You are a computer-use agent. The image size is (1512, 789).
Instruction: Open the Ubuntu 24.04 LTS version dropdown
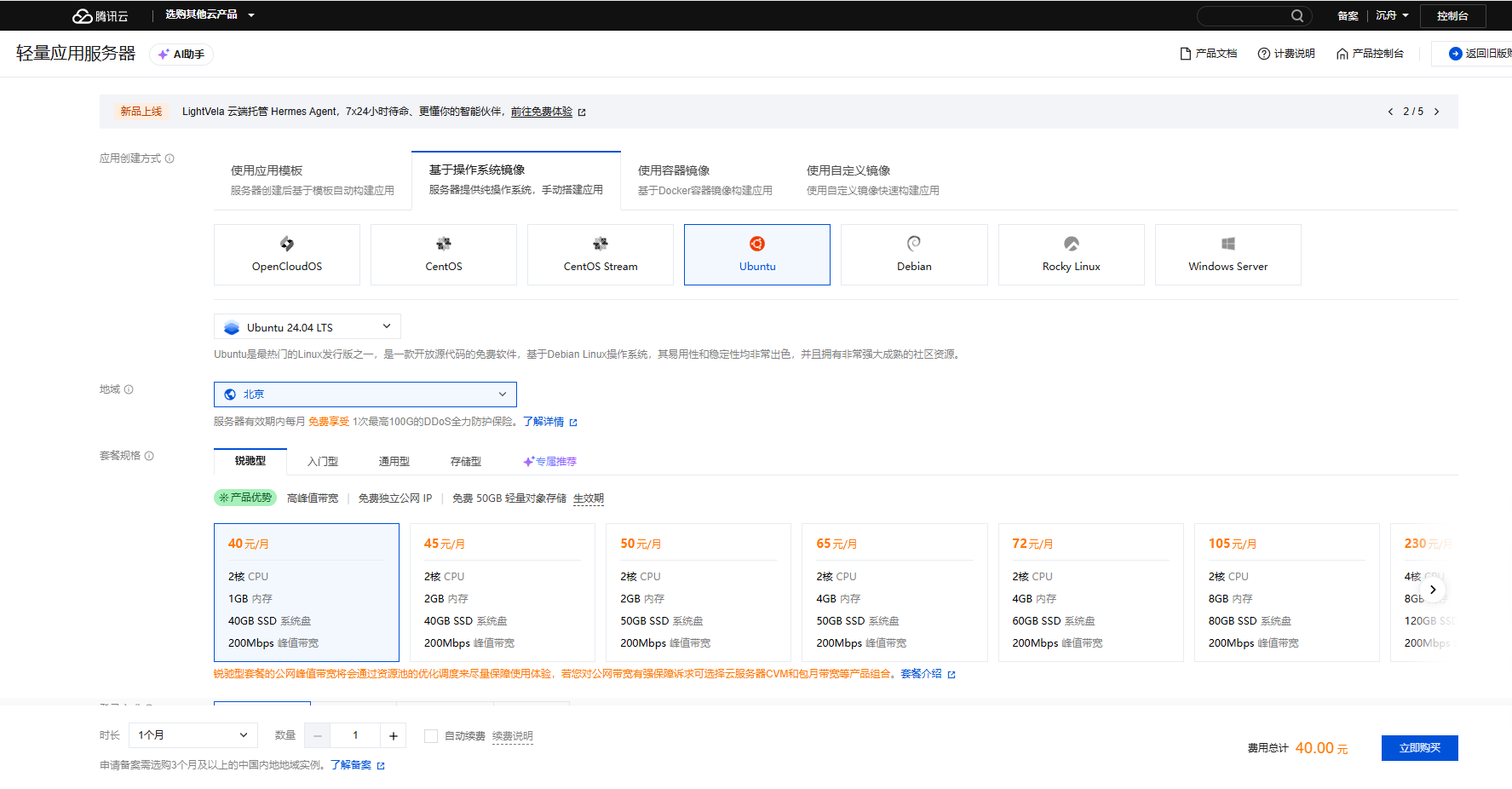308,327
